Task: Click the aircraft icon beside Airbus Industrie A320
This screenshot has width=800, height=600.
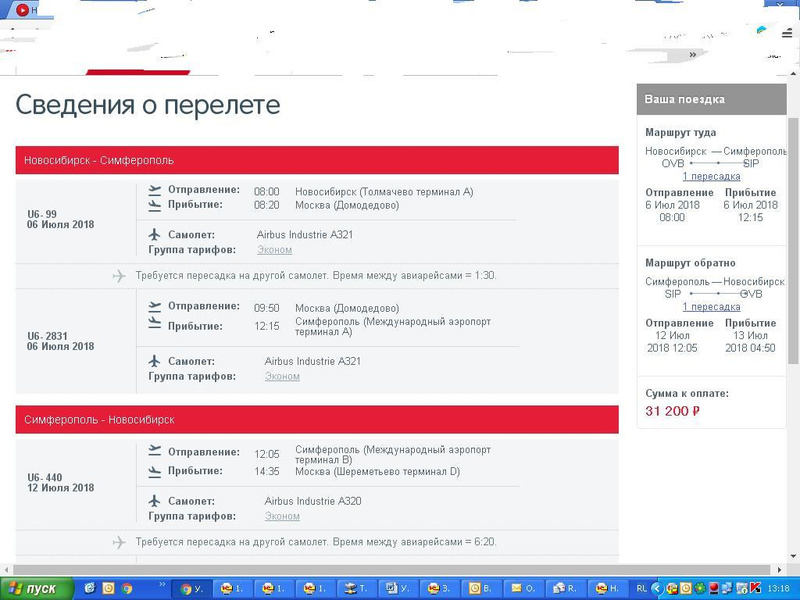Action: [x=154, y=501]
